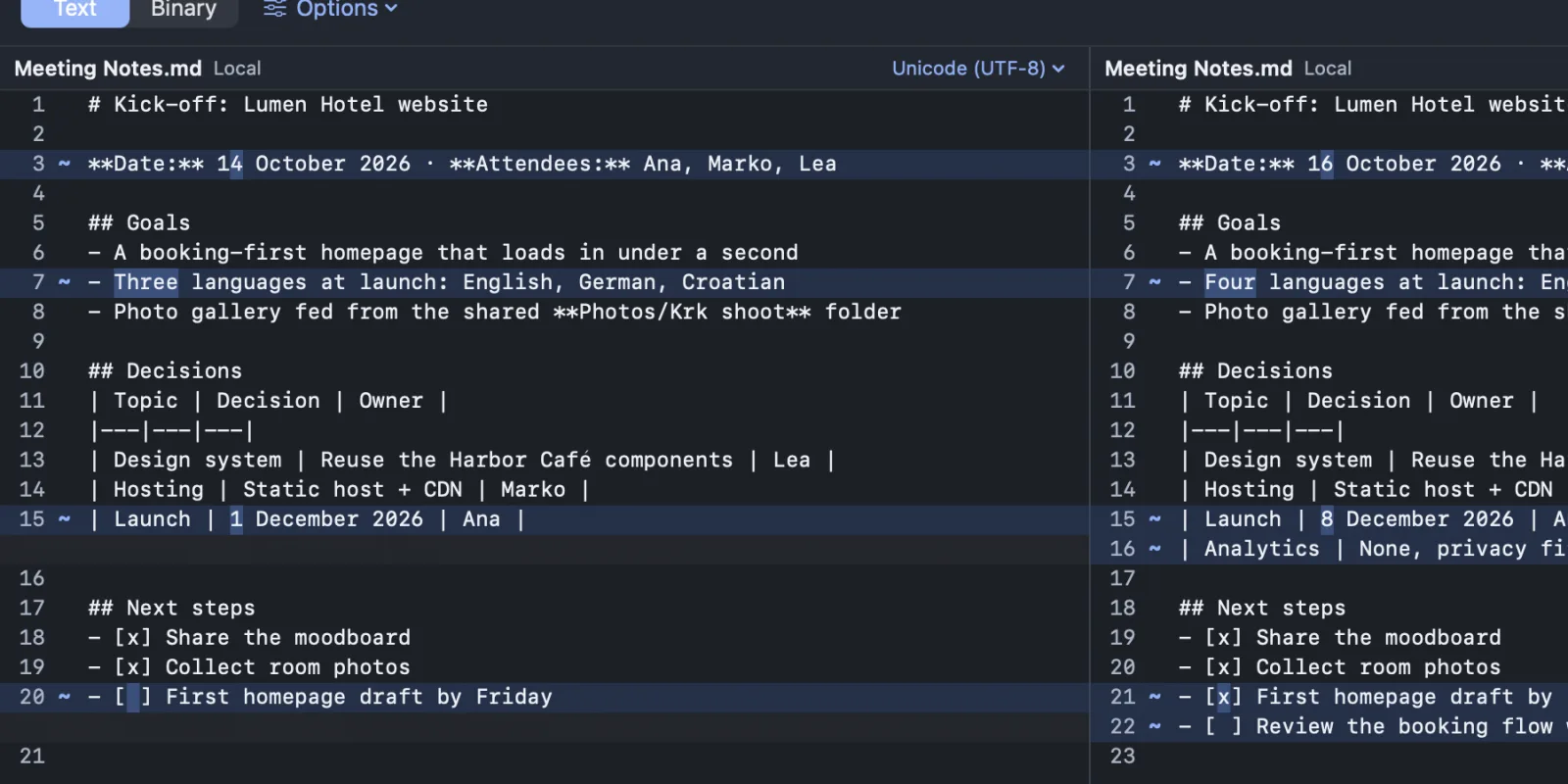Click the Local label in the left pane header
The image size is (1568, 784).
(237, 69)
